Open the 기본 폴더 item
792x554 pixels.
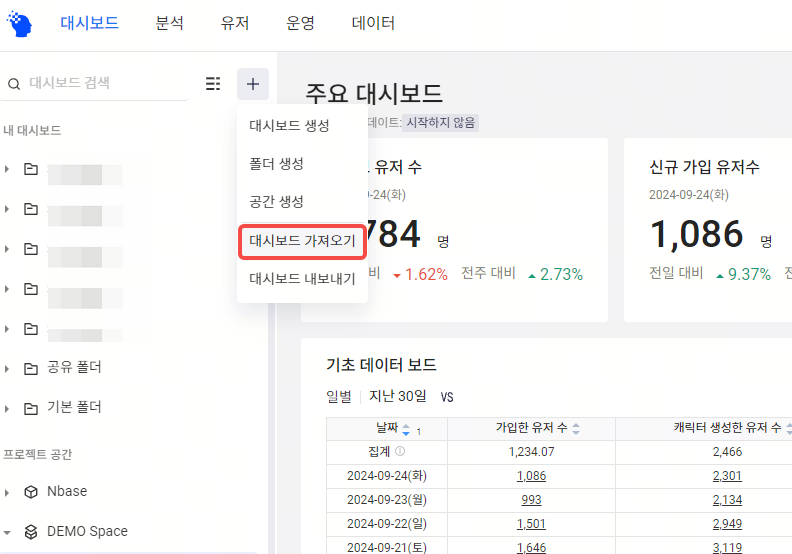74,407
